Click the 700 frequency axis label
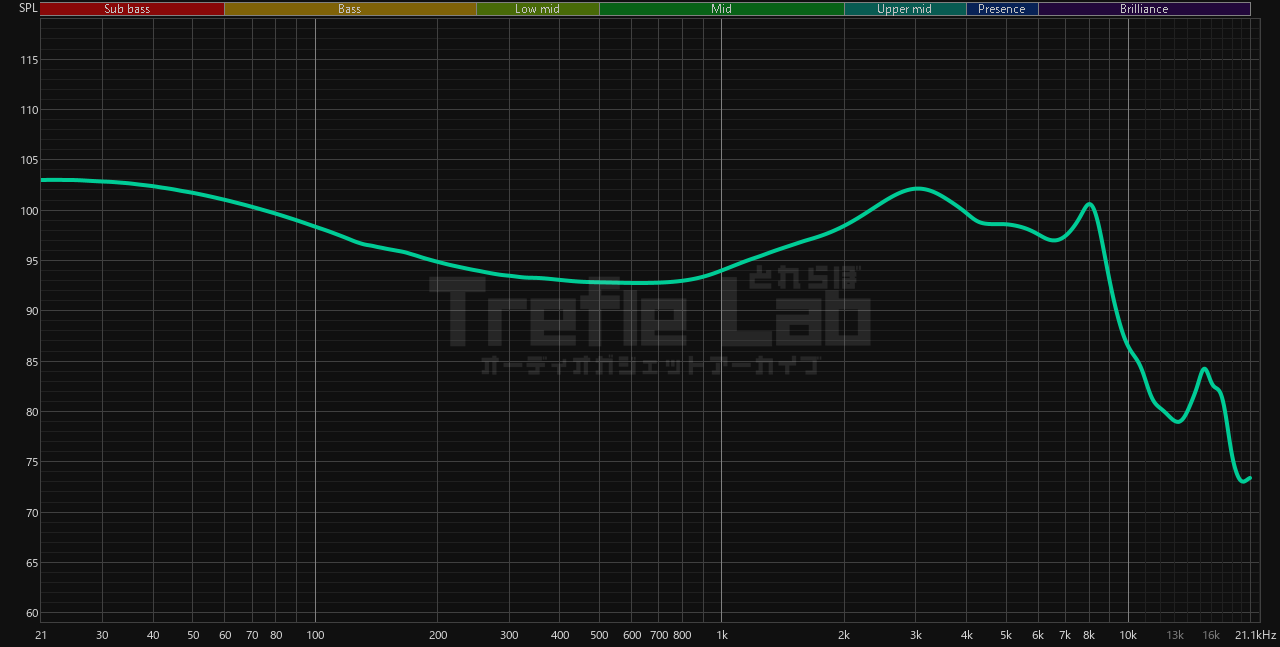This screenshot has width=1280, height=647. point(659,635)
